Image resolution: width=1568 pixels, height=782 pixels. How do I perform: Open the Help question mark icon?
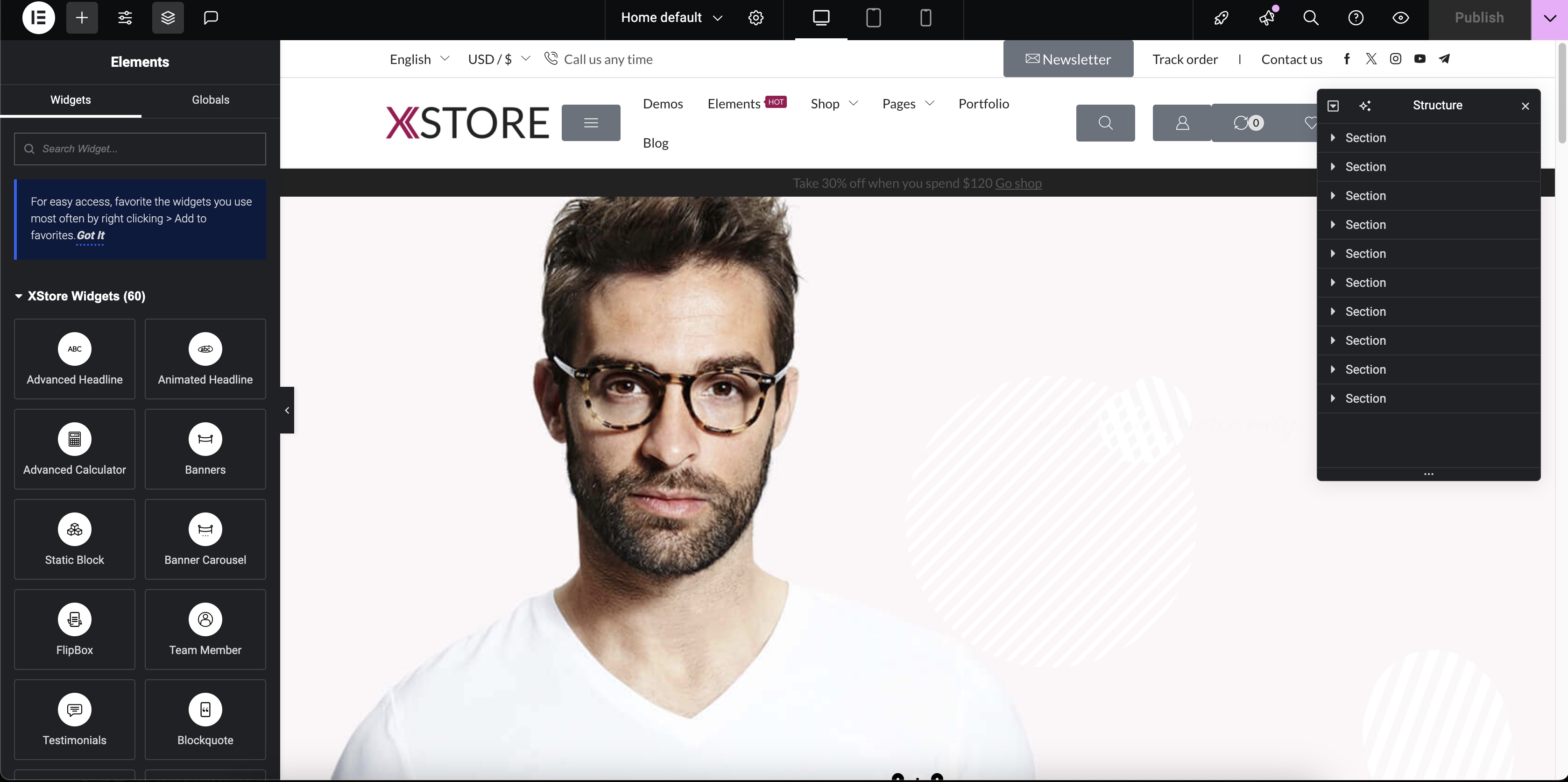[1356, 18]
